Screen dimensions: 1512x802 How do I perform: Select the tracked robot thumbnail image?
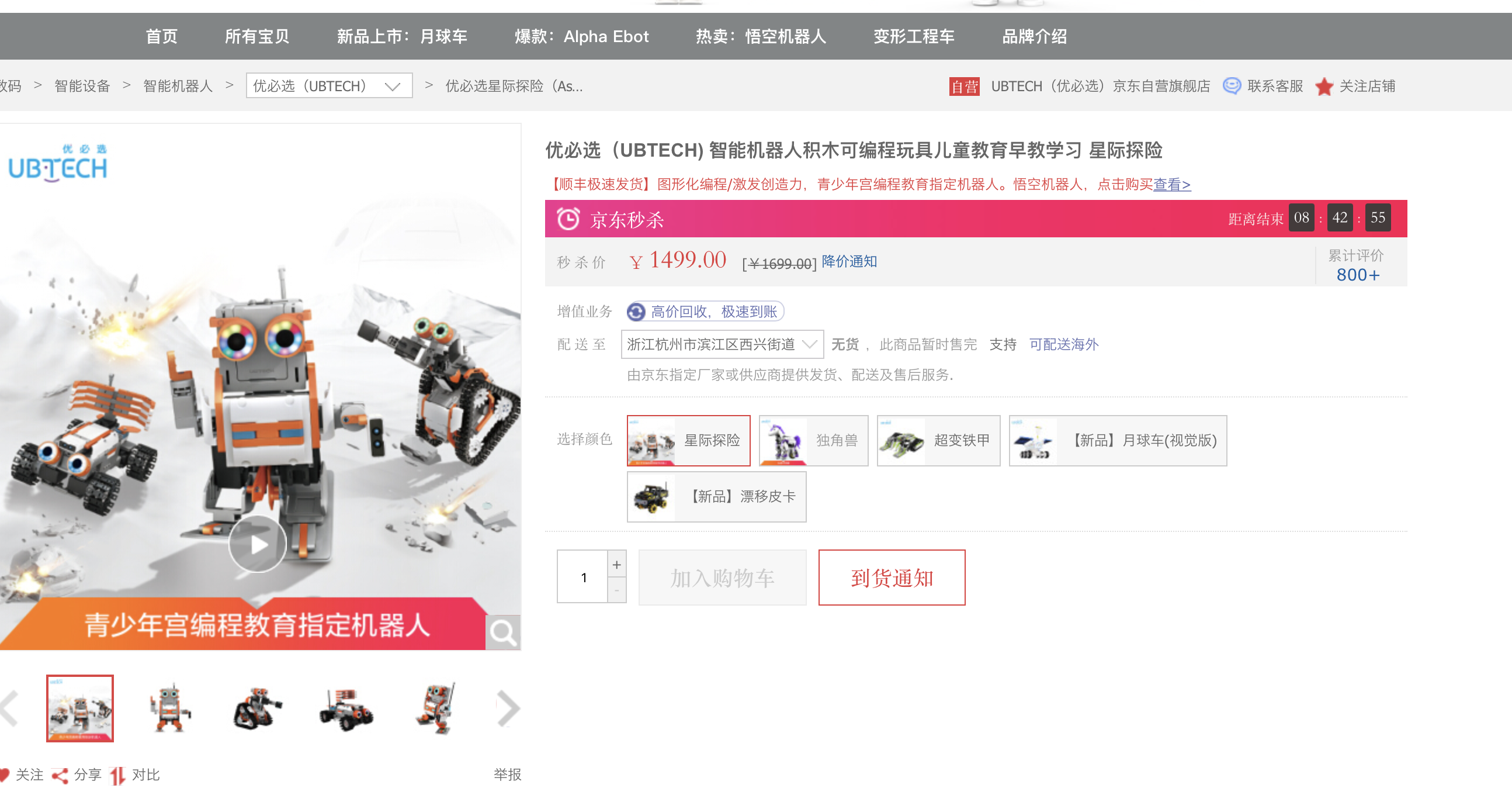(x=256, y=708)
